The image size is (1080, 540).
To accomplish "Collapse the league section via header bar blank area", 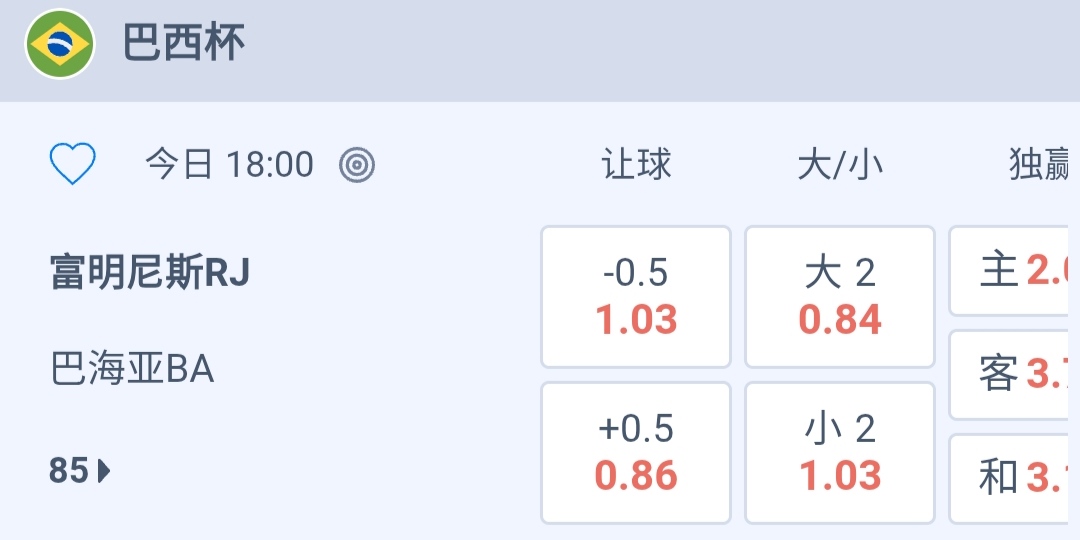I will 650,48.
